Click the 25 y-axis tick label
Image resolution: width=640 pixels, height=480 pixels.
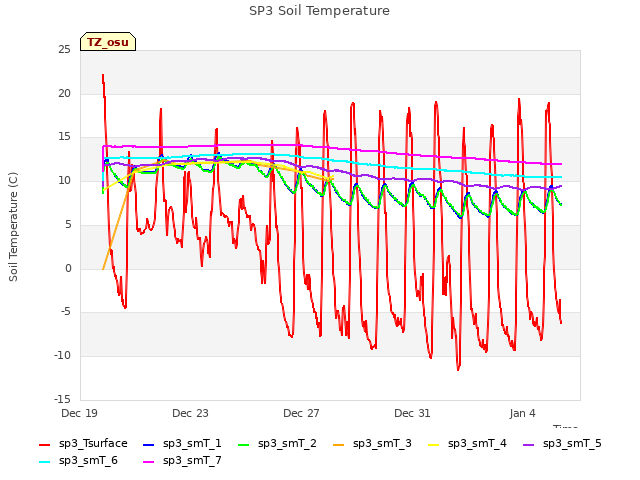tap(64, 50)
